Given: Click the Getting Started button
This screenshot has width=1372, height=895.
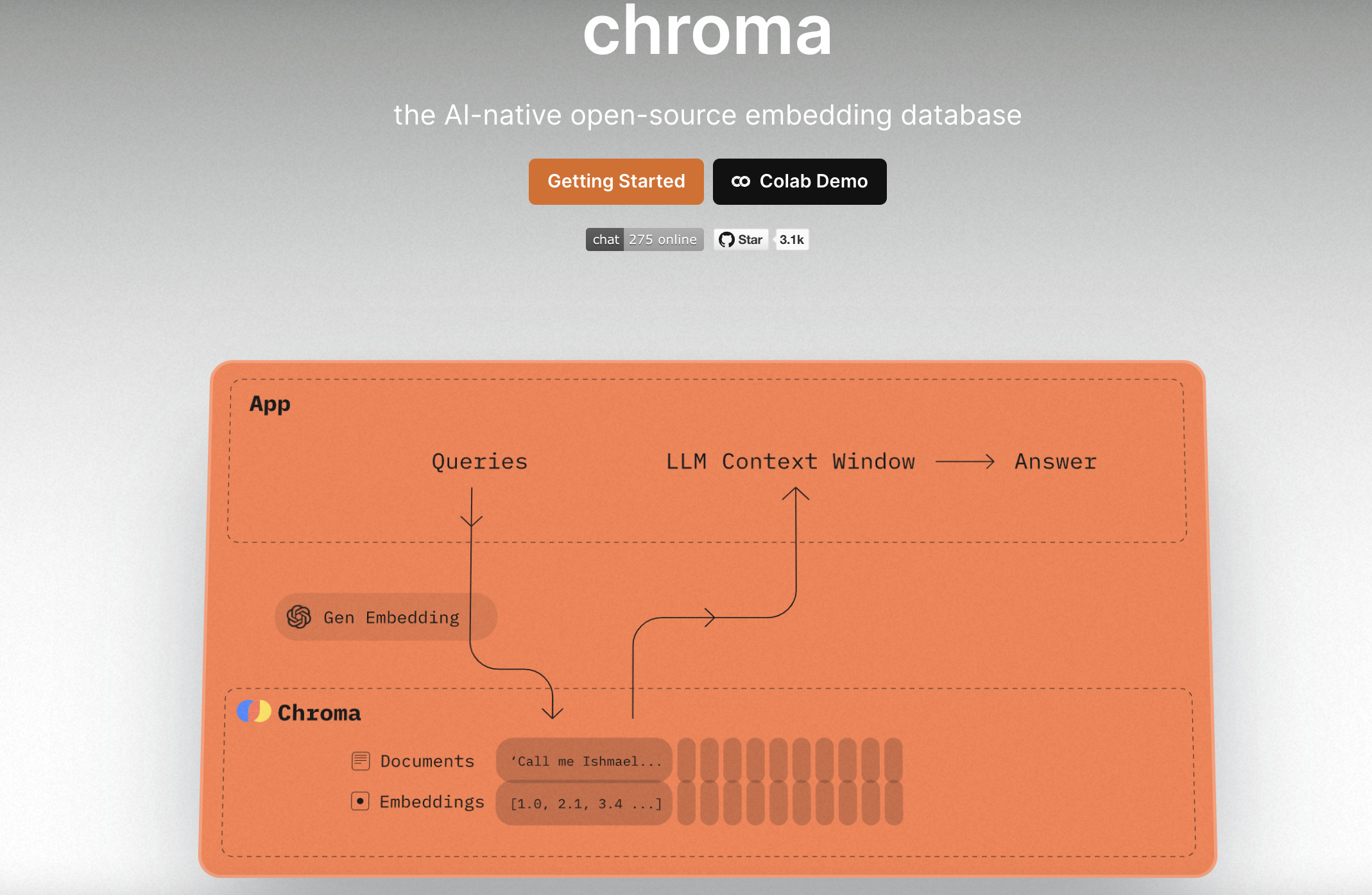Looking at the screenshot, I should (616, 182).
